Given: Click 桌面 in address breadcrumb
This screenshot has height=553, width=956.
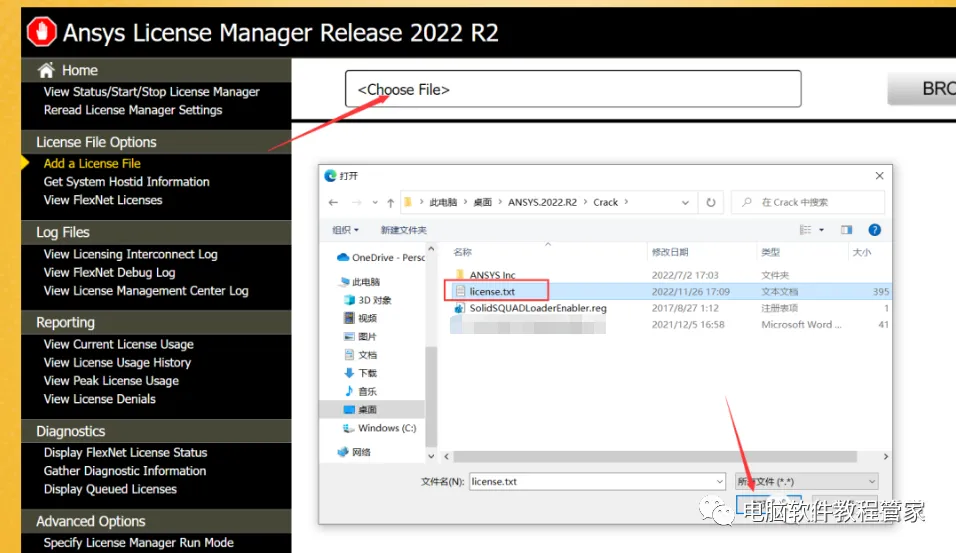Looking at the screenshot, I should click(483, 202).
